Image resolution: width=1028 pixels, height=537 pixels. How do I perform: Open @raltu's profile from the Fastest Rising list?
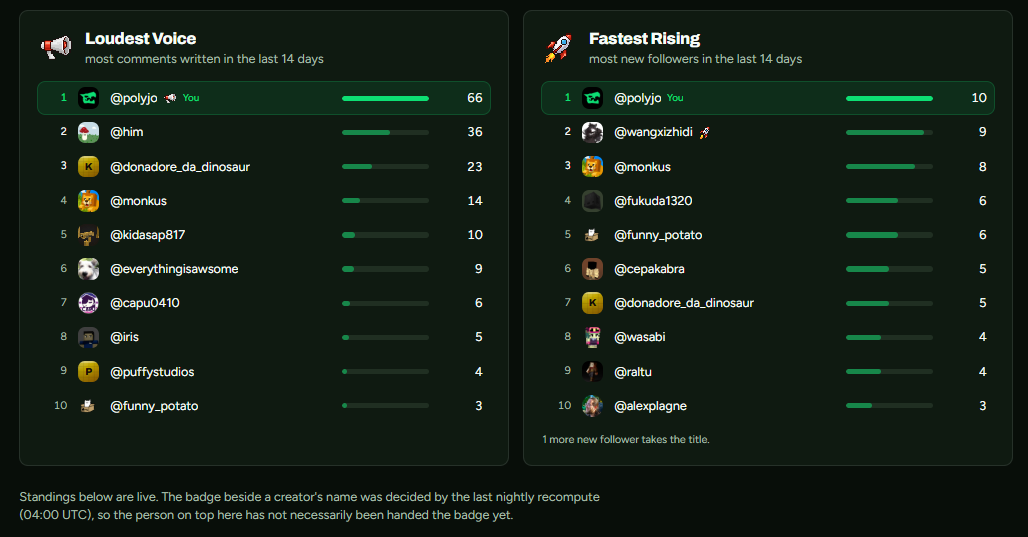coord(633,372)
